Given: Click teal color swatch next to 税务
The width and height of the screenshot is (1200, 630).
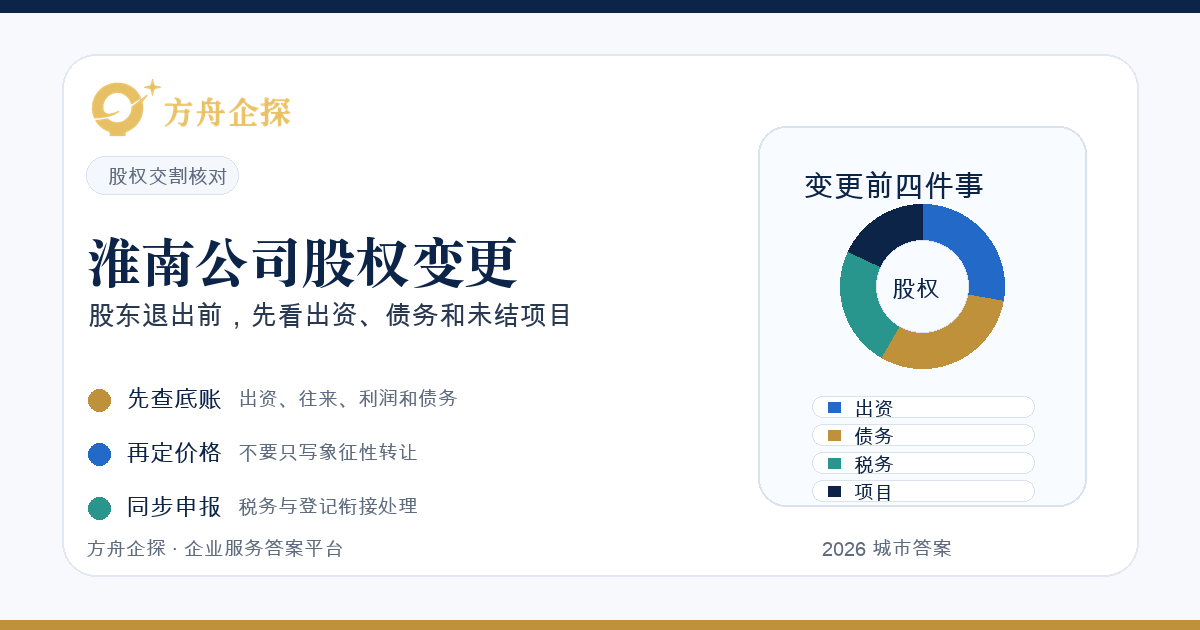Looking at the screenshot, I should 835,463.
